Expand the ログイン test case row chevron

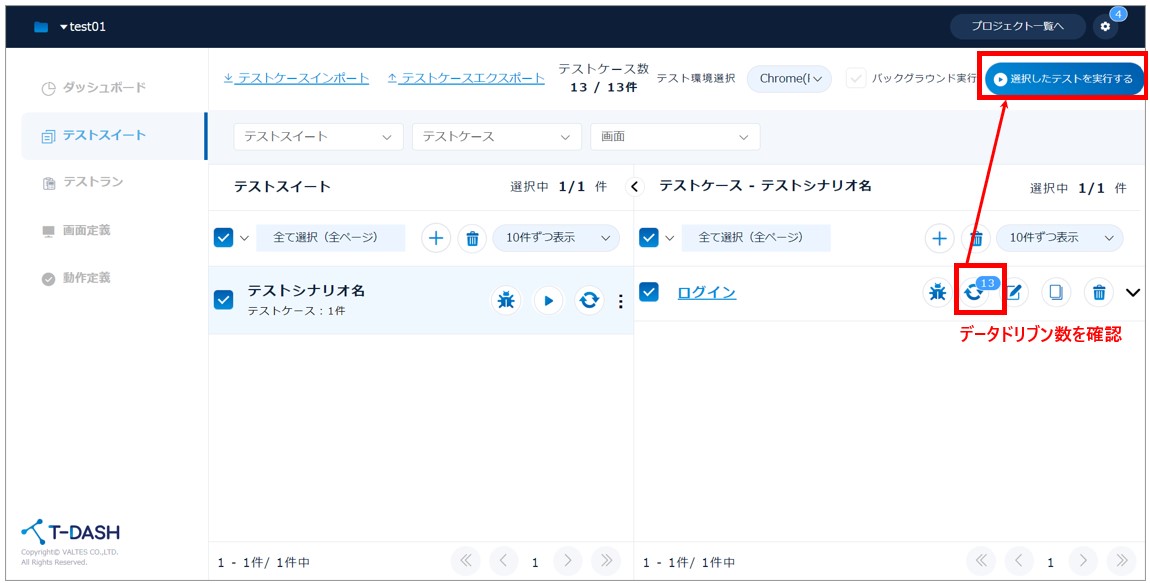click(x=1132, y=293)
